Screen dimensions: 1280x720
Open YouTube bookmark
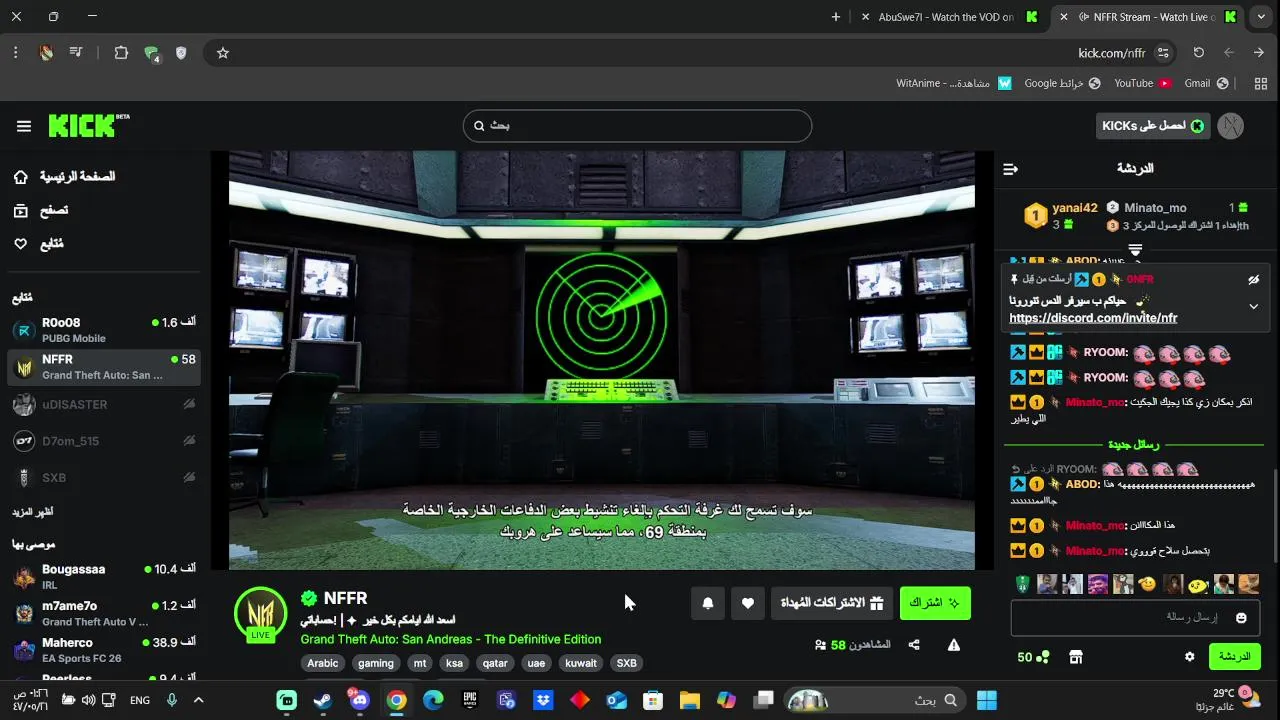1142,83
